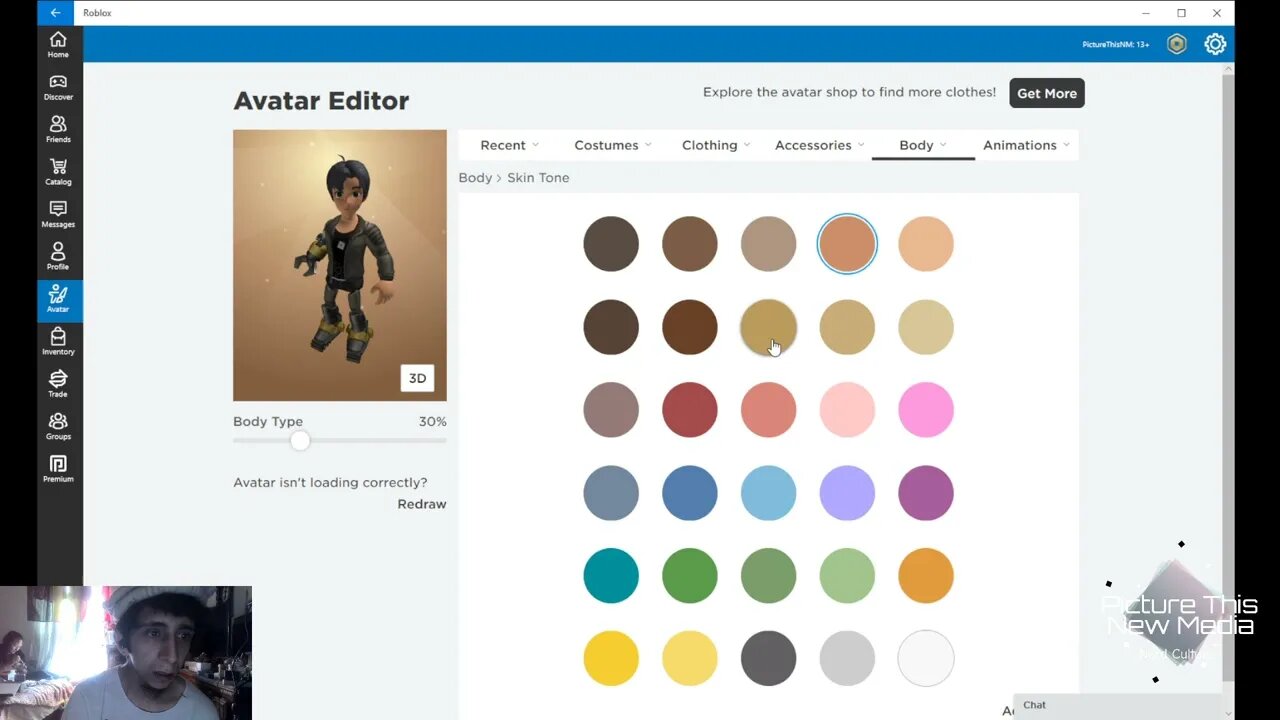Open the Robux hexagon icon
This screenshot has width=1280, height=720.
coord(1177,44)
